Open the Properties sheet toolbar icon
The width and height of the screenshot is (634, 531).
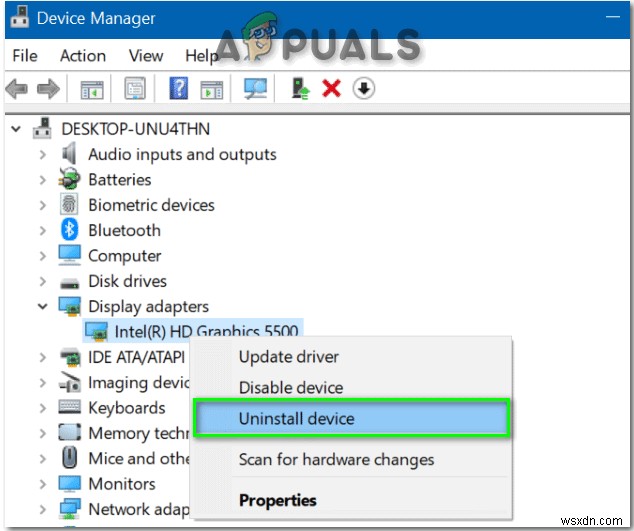pyautogui.click(x=135, y=88)
